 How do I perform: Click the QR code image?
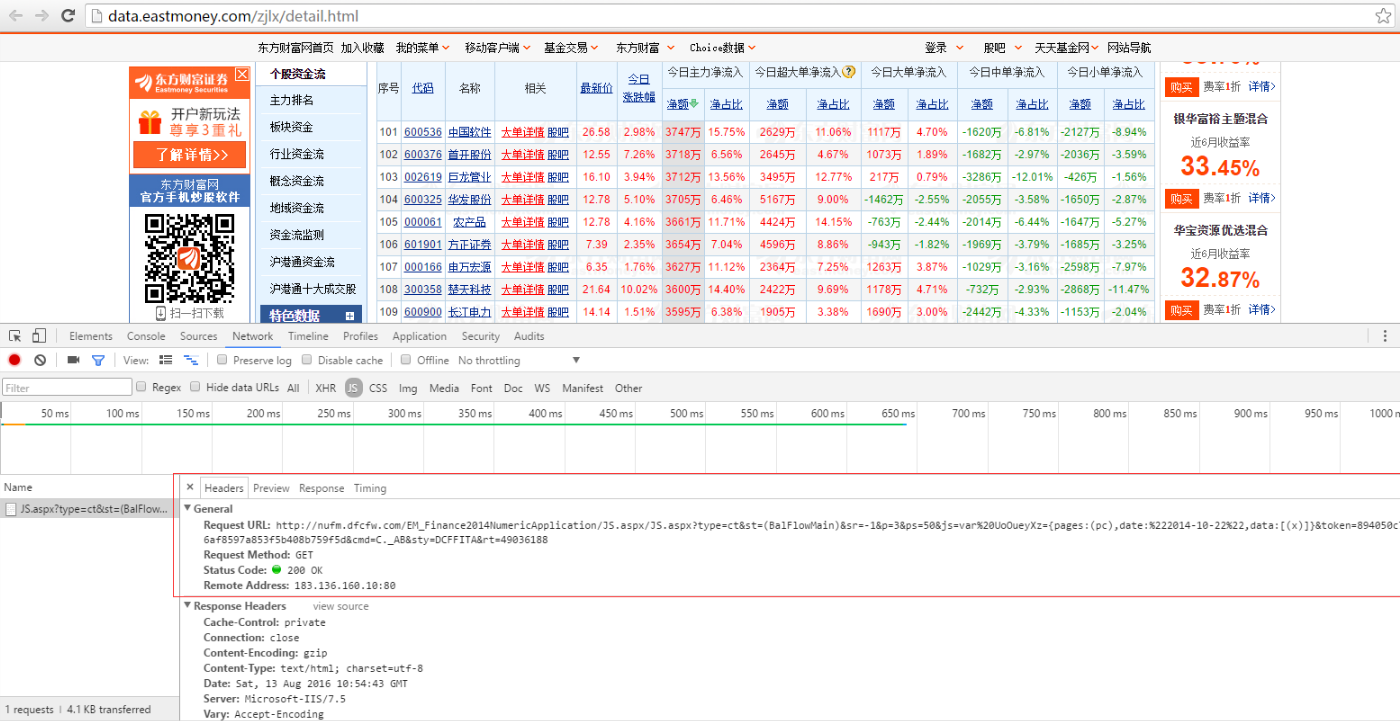[190, 258]
